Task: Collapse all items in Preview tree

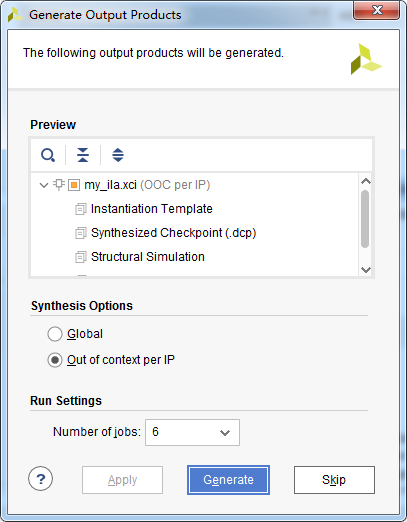Action: 83,155
